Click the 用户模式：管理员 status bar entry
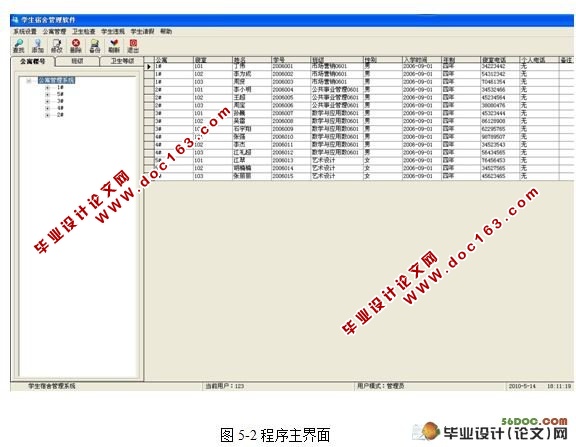The image size is (576, 447). pos(381,386)
